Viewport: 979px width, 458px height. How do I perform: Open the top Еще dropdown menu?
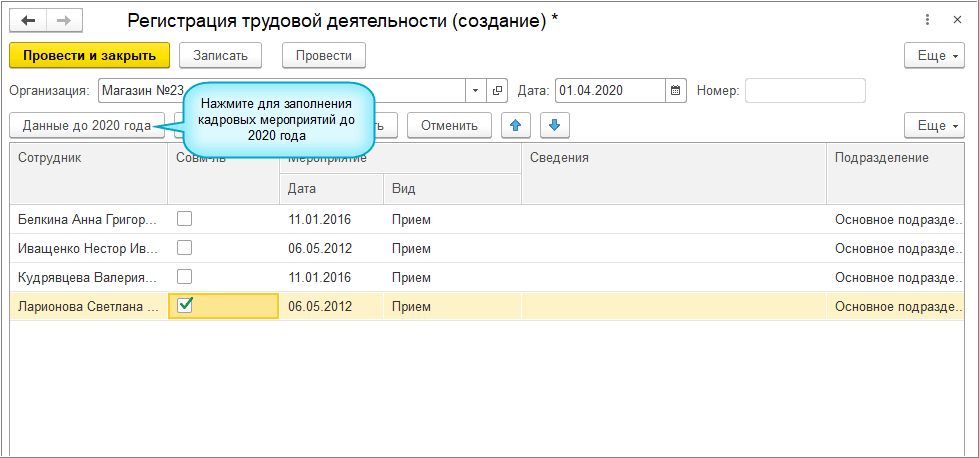coord(936,55)
